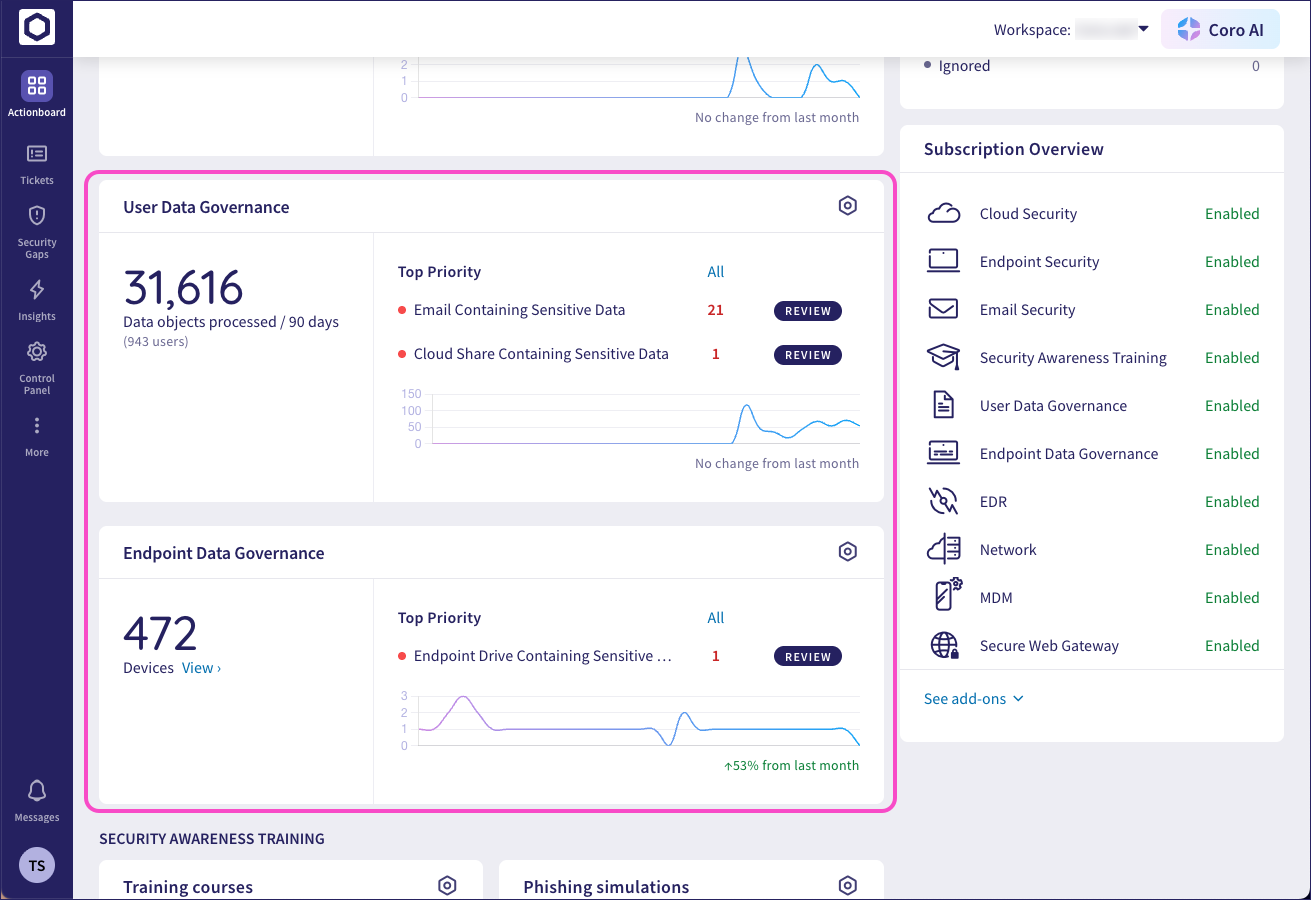The height and width of the screenshot is (900, 1311).
Task: Open the Control Panel gear icon
Action: 37,352
